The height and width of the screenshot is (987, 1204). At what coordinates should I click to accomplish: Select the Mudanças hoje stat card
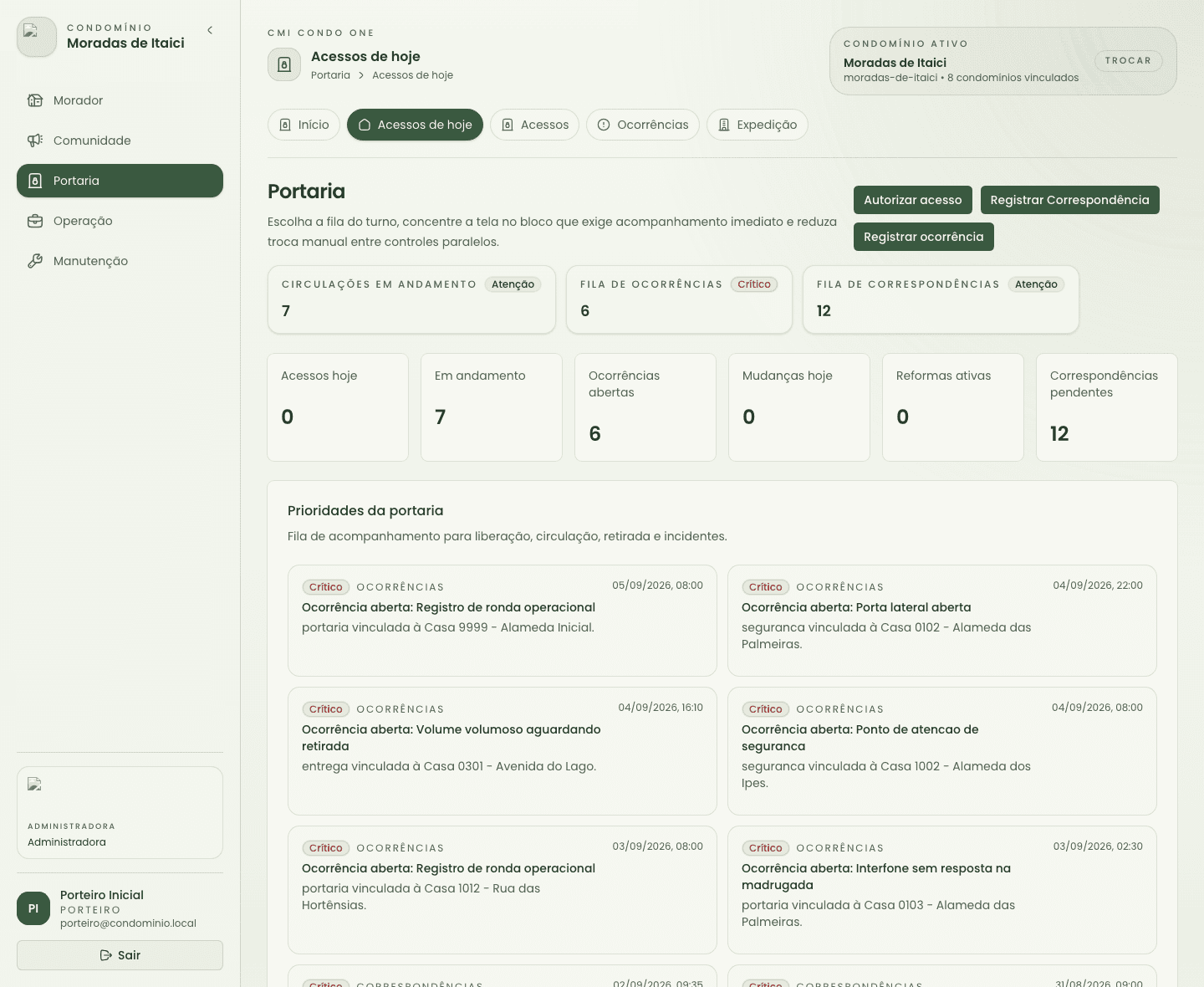pyautogui.click(x=799, y=407)
